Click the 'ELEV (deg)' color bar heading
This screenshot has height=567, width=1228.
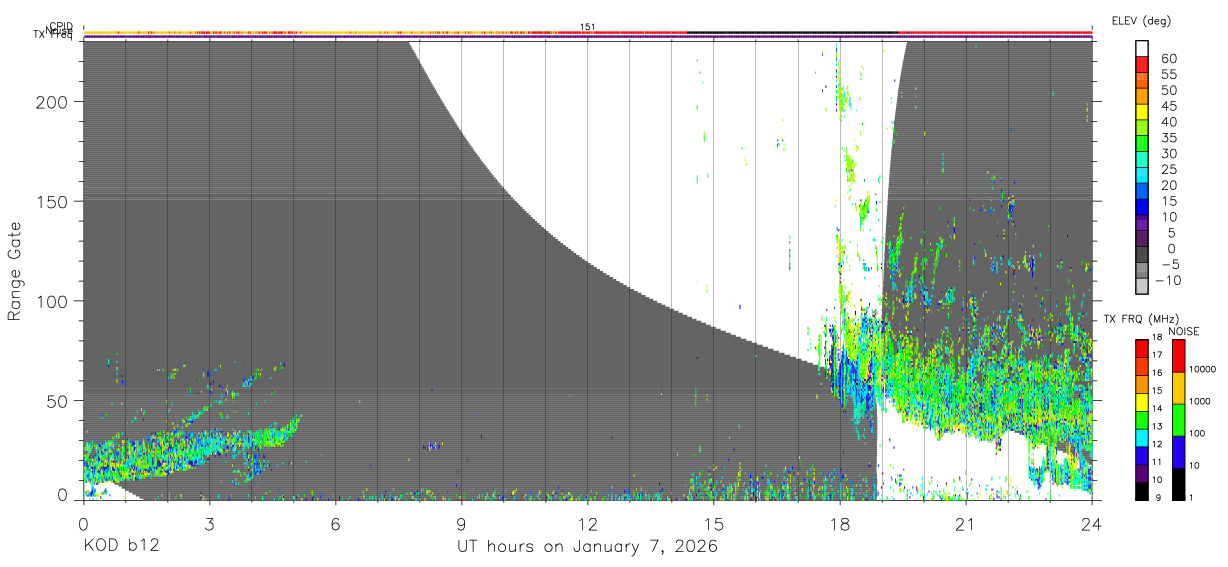click(x=1141, y=21)
